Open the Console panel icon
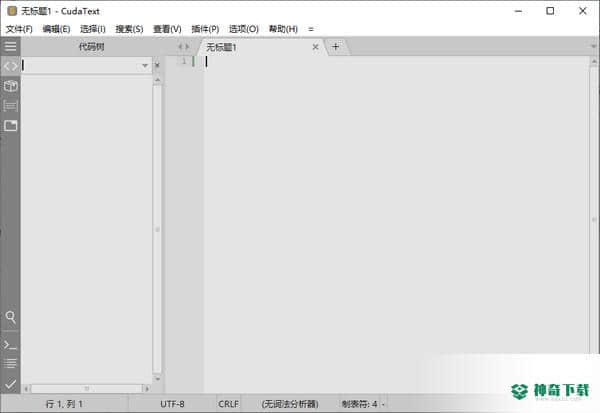The image size is (600, 413). [x=10, y=345]
